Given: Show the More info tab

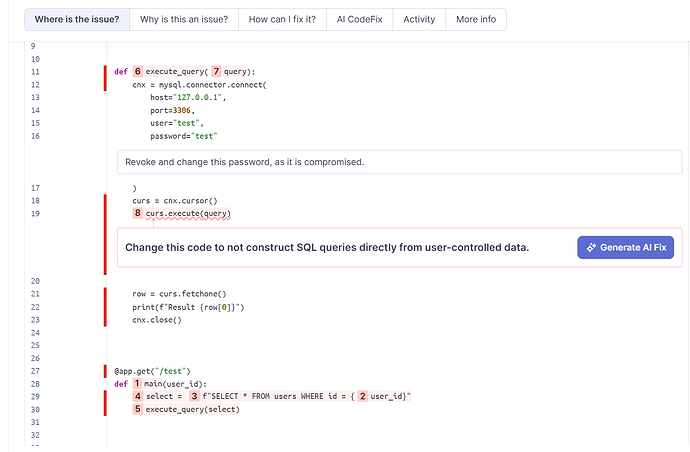Looking at the screenshot, I should point(475,20).
